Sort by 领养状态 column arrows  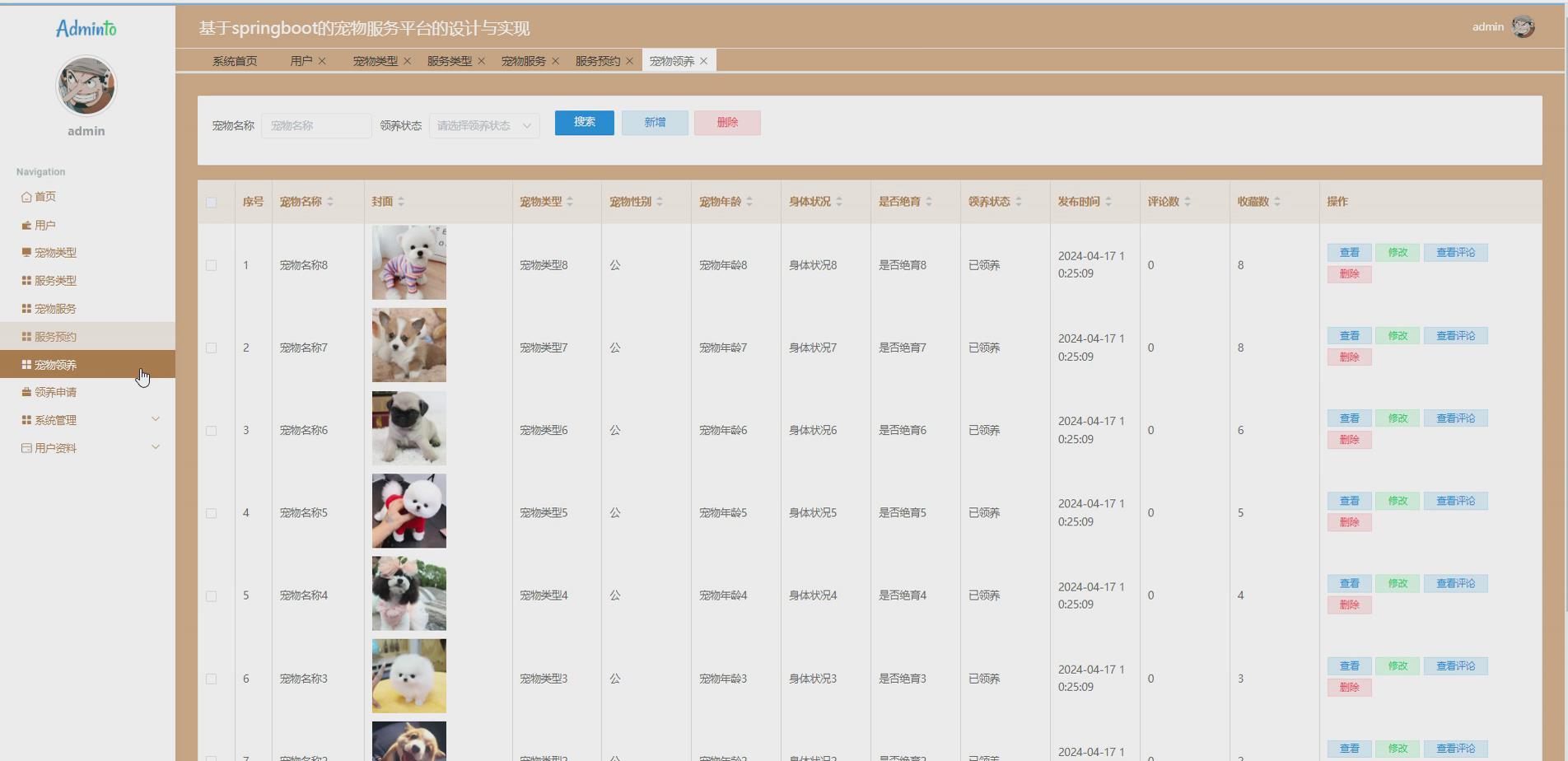tap(1019, 202)
